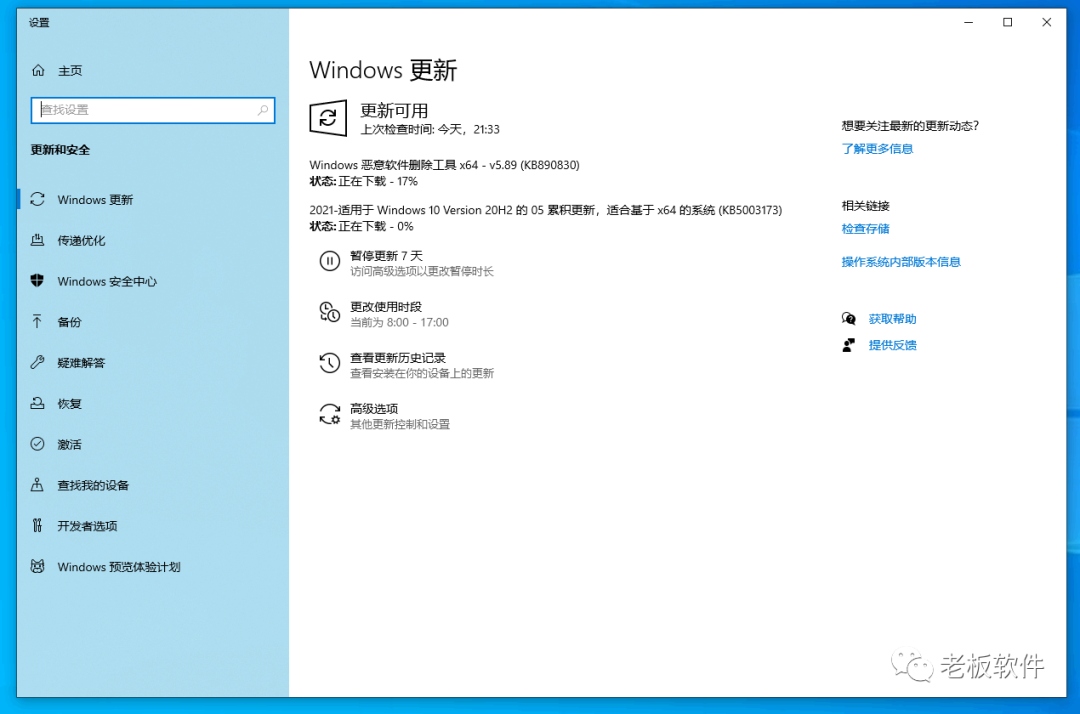Click the gear-sync icon beside 高级选项

329,414
